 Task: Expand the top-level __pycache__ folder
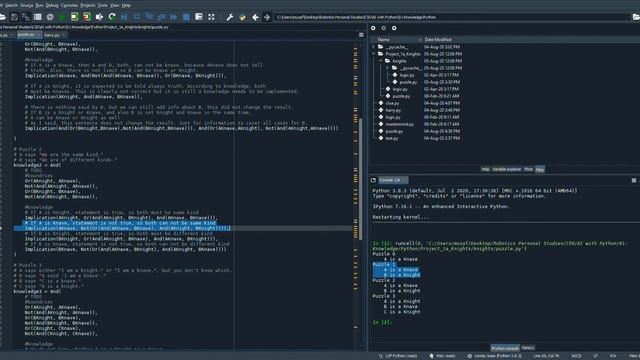coord(374,47)
